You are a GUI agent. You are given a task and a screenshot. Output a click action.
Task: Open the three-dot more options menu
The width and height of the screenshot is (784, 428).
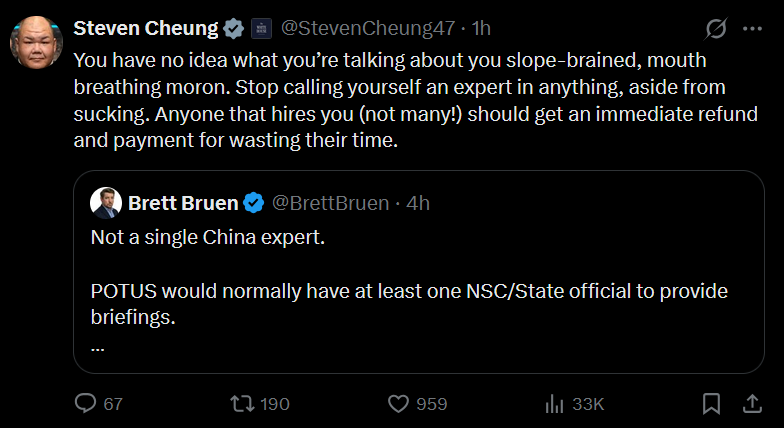pos(752,29)
